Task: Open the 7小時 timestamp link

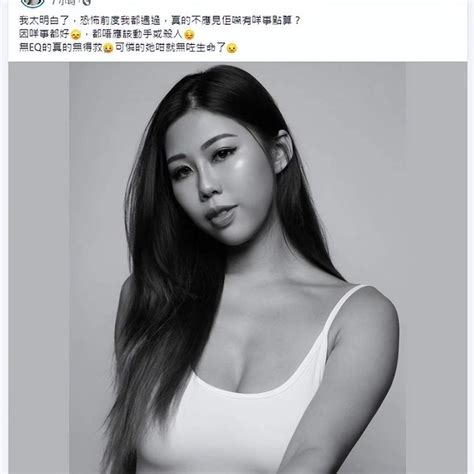Action: (65, 2)
